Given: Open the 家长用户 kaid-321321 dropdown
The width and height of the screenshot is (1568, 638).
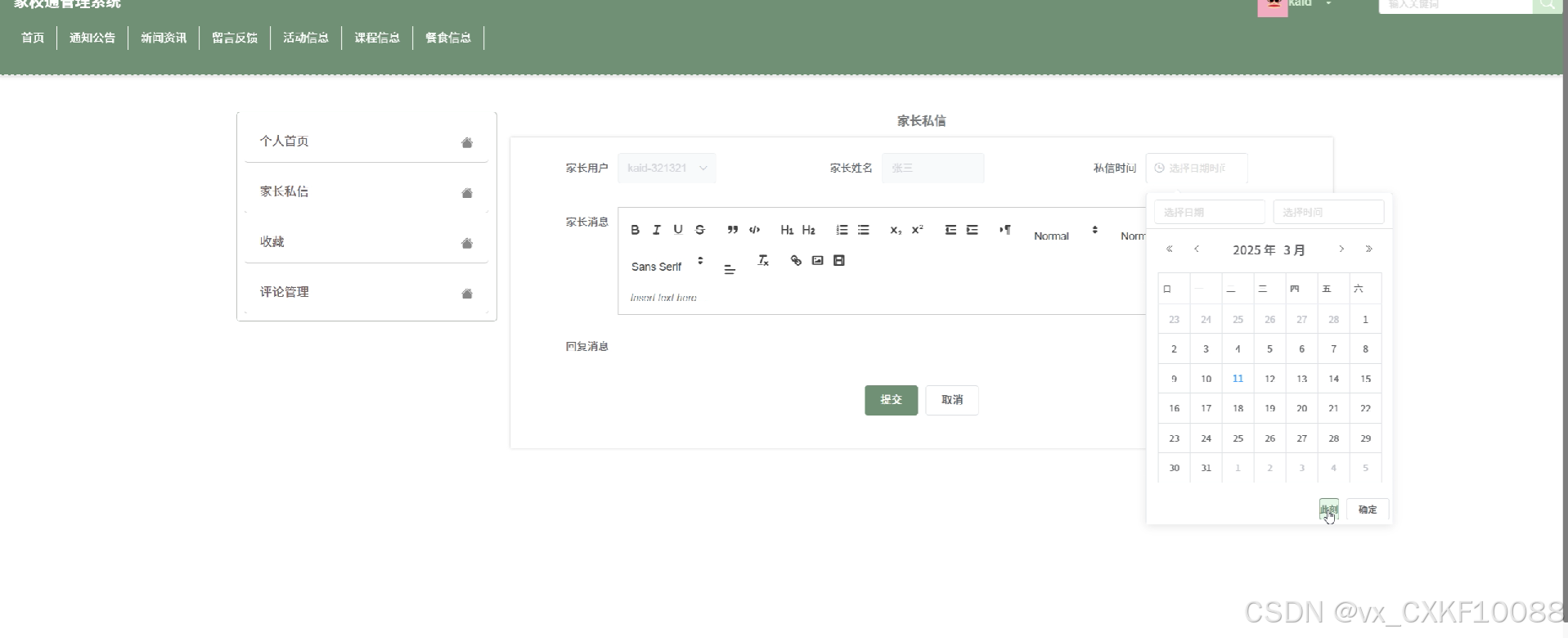Looking at the screenshot, I should click(x=667, y=168).
